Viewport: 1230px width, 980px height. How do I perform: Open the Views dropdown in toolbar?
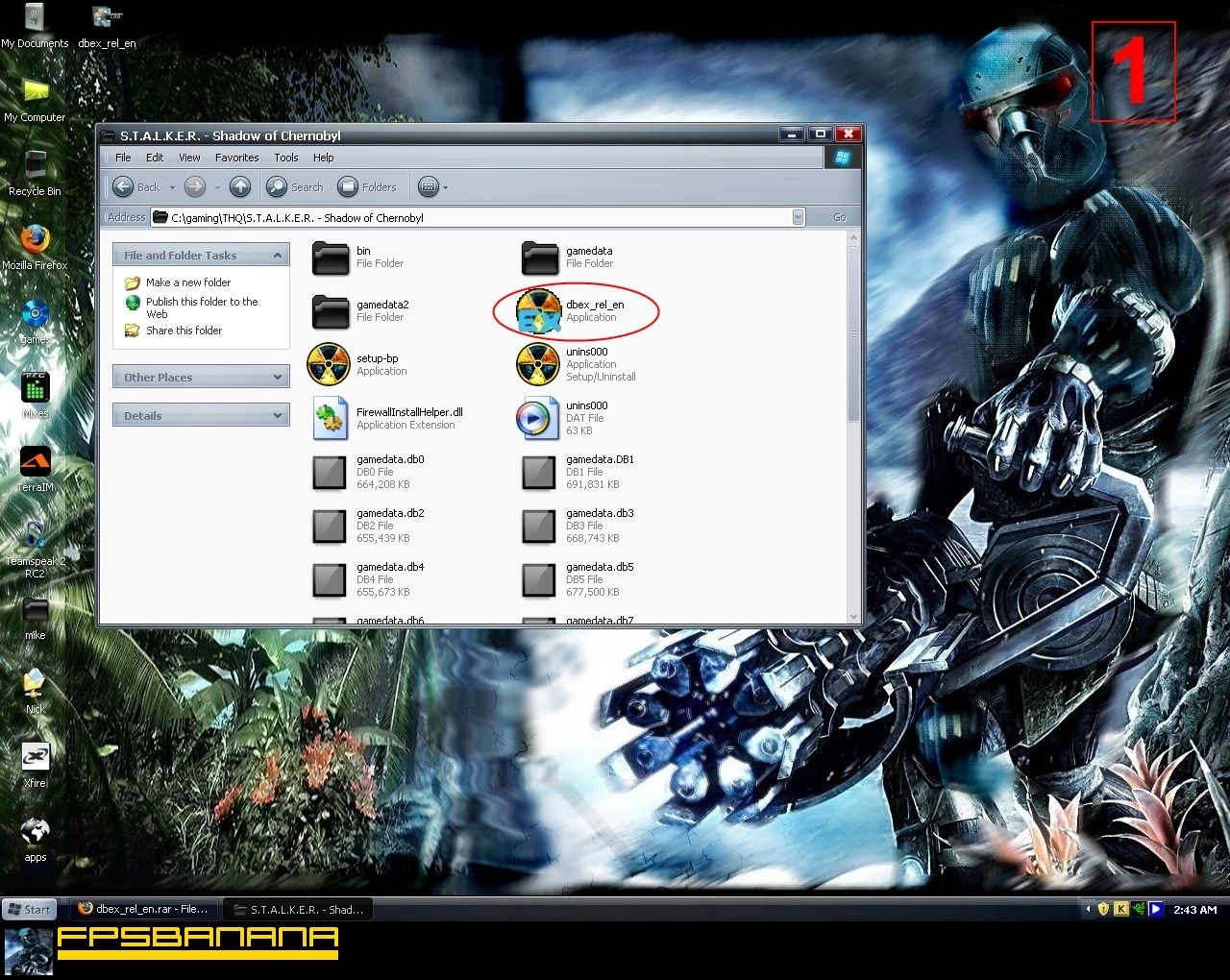click(x=432, y=187)
